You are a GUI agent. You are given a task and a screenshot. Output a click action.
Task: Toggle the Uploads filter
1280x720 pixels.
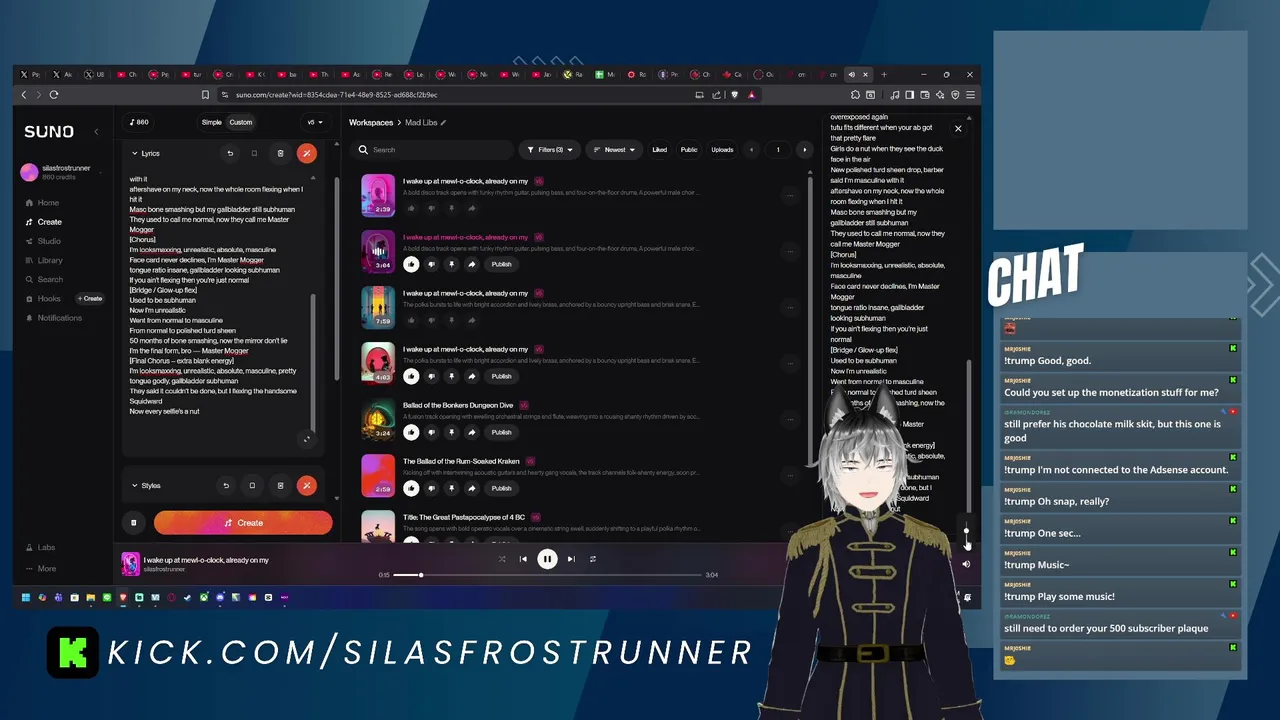[722, 150]
